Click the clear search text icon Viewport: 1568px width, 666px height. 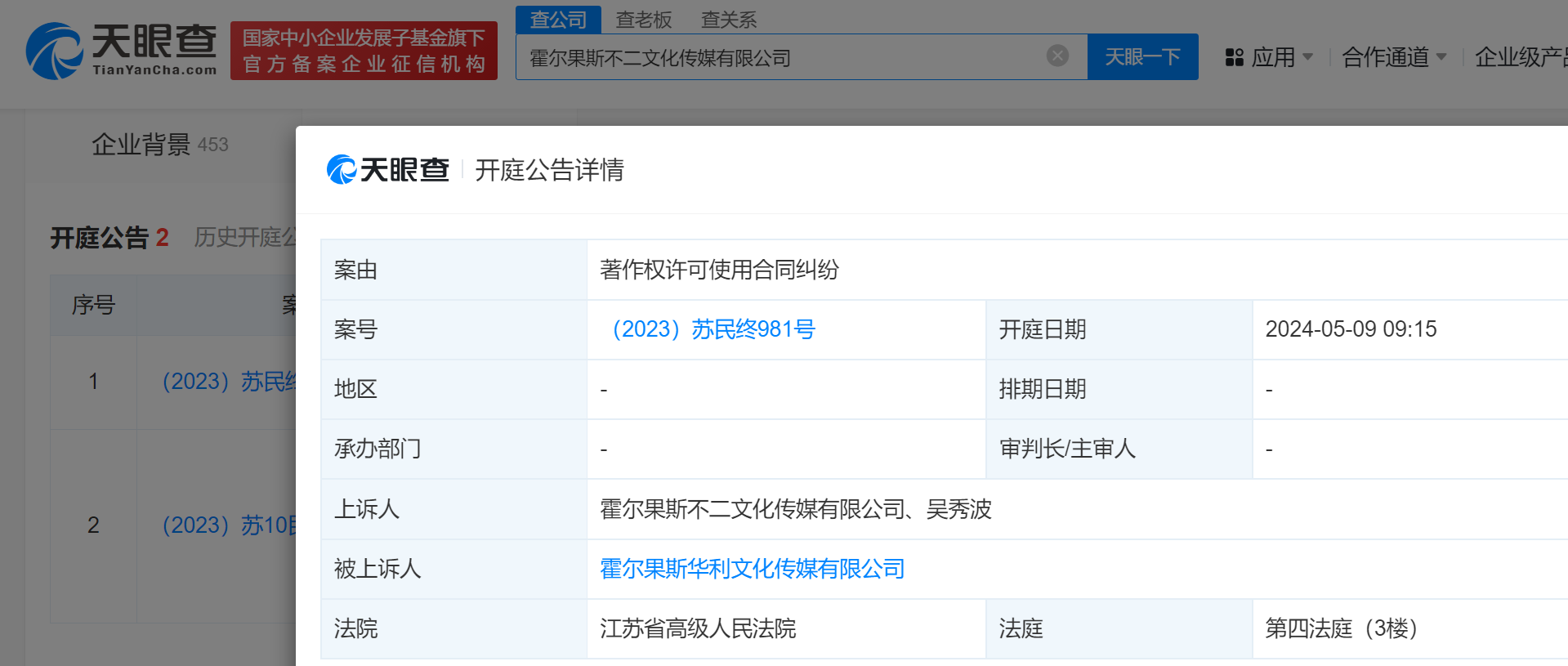coord(1057,56)
